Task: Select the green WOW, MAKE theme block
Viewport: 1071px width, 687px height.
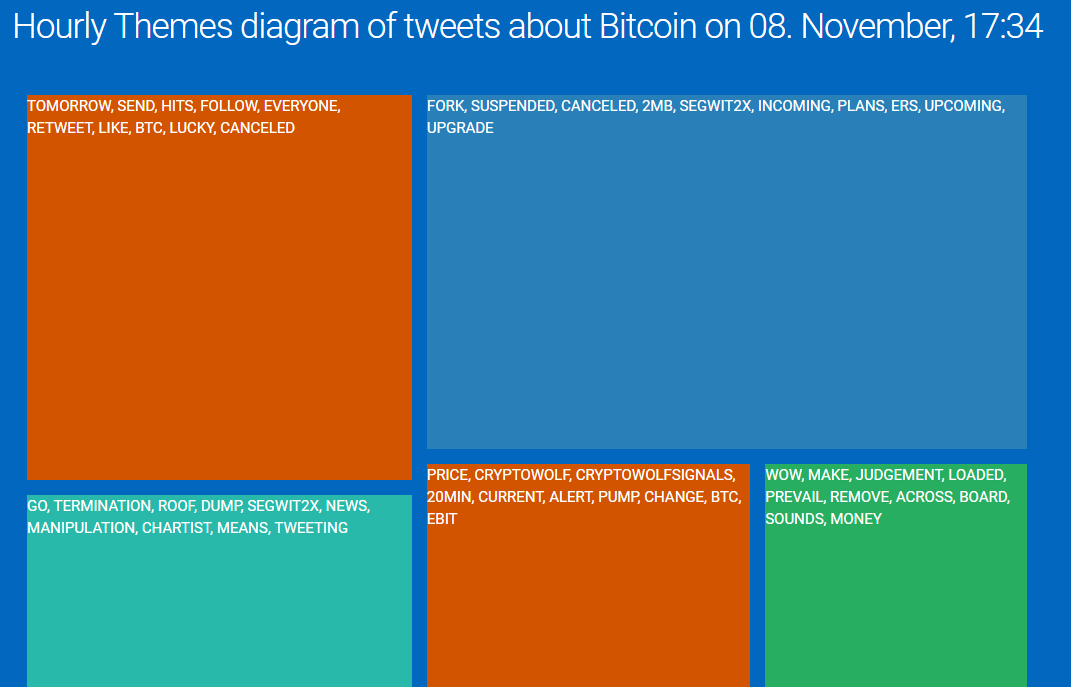Action: (895, 576)
